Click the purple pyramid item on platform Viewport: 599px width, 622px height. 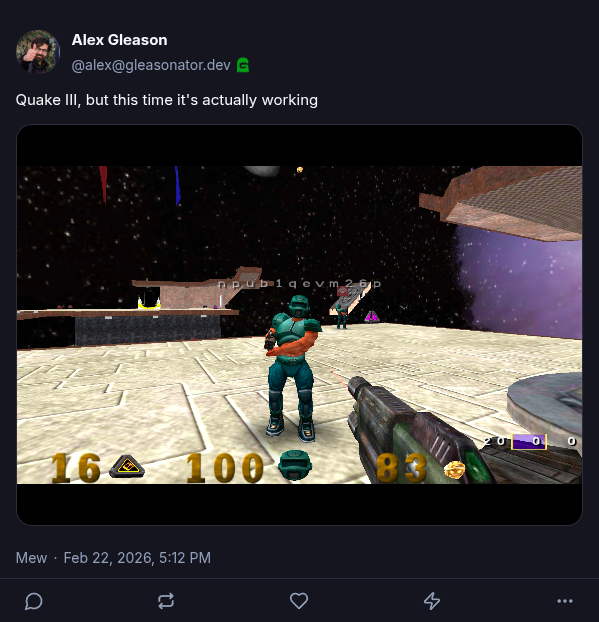pos(372,316)
